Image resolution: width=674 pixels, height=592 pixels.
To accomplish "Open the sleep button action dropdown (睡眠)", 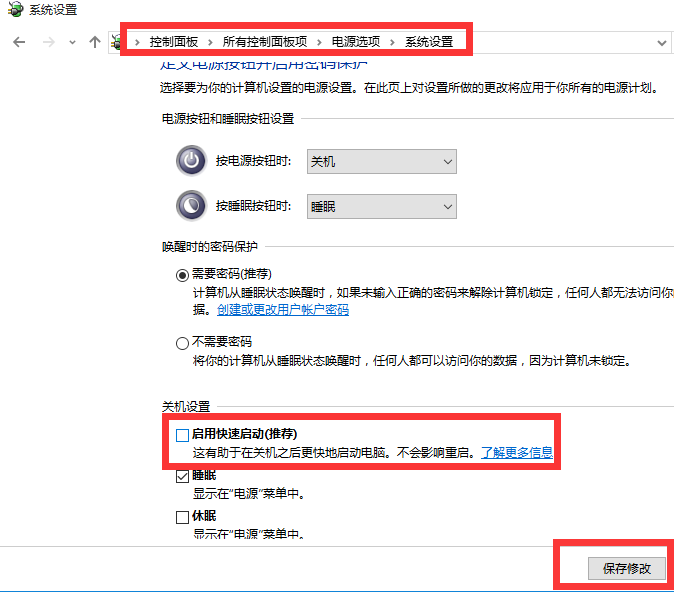I will pos(381,206).
